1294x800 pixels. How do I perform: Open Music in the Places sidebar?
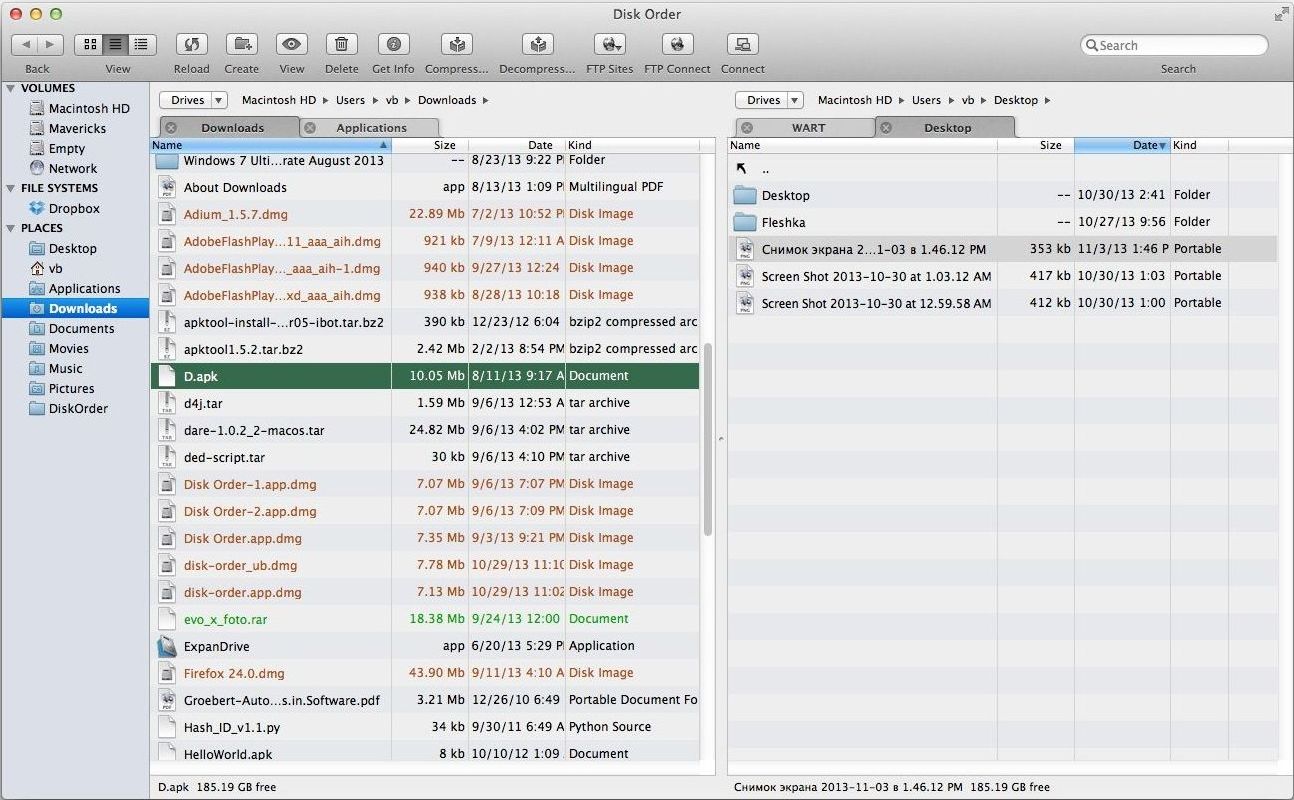click(65, 368)
